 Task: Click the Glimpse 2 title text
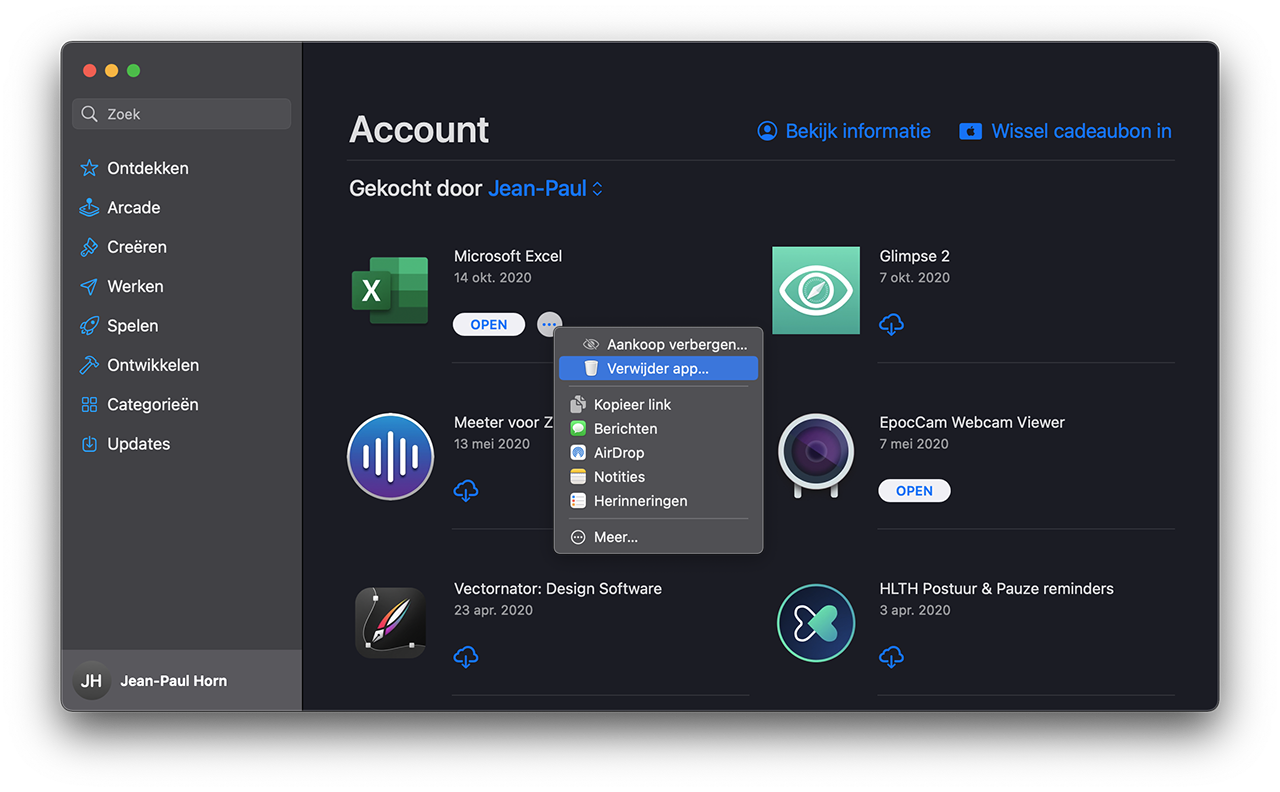click(915, 256)
